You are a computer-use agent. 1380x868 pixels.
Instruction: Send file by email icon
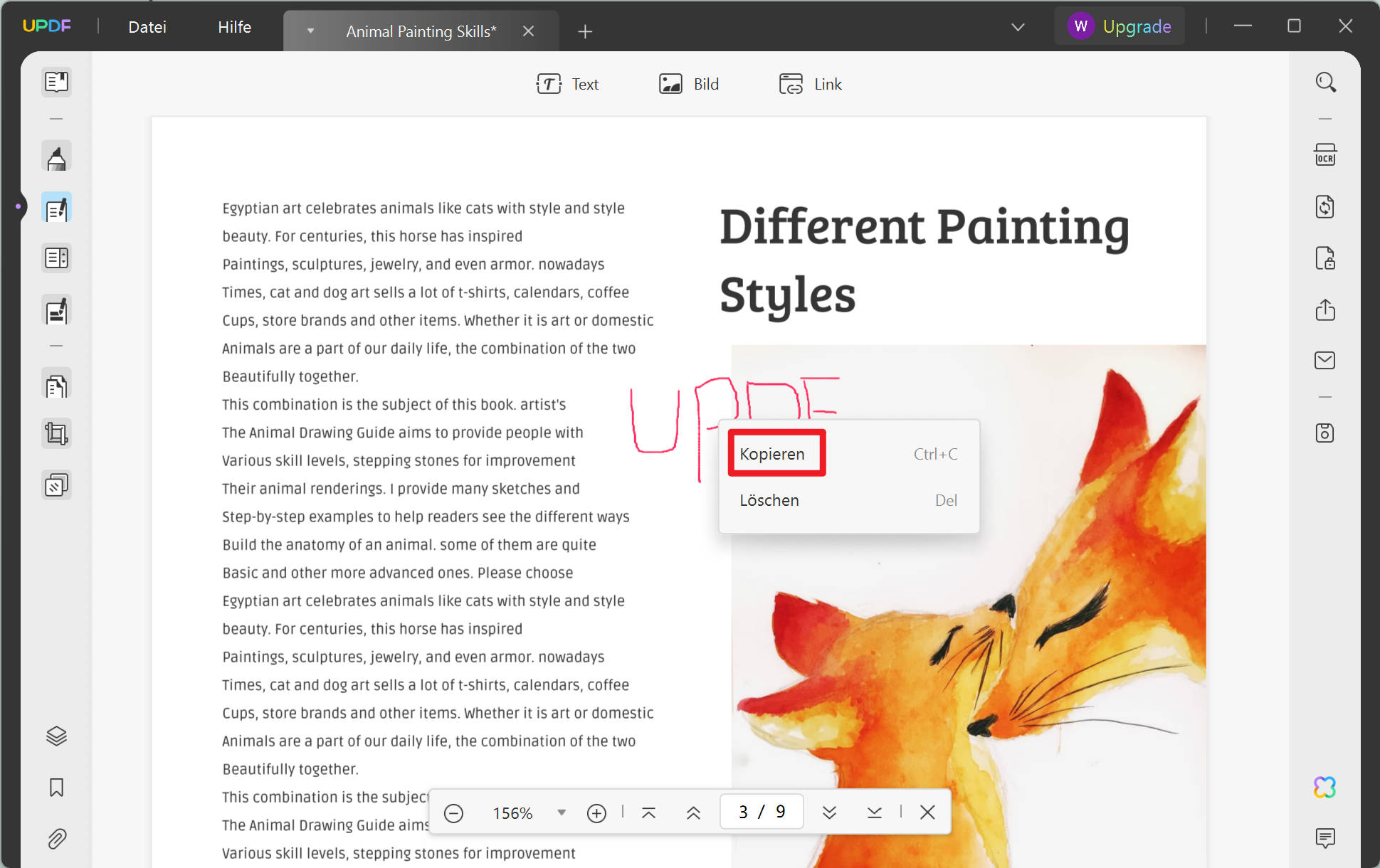tap(1325, 360)
